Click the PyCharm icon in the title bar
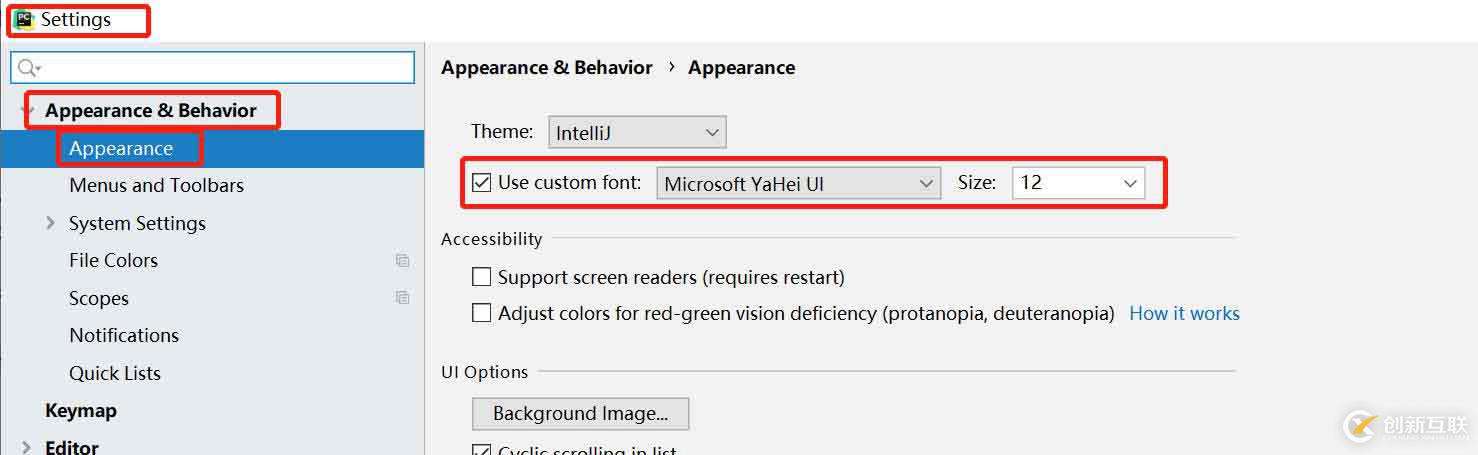Screen dimensions: 1478x455 [24, 20]
